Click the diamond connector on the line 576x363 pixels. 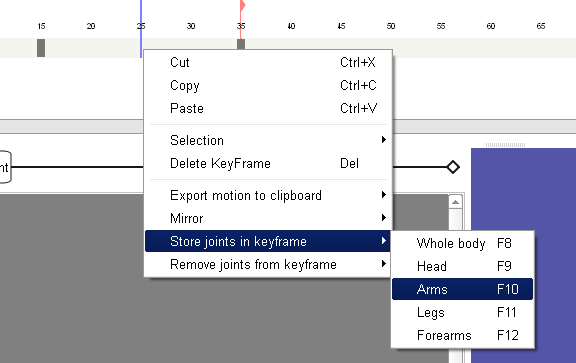453,167
